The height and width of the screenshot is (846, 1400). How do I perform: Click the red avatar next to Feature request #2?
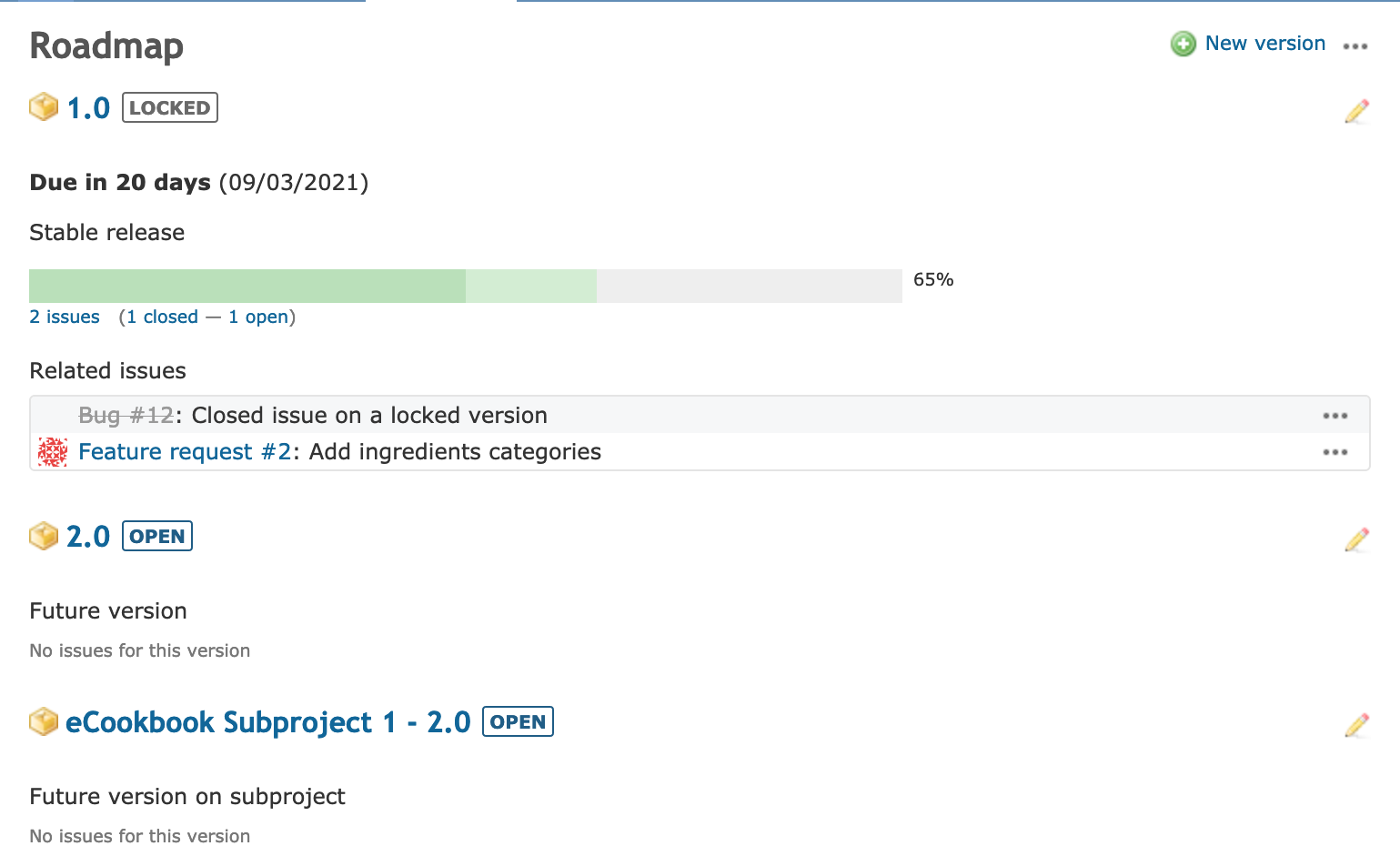point(53,452)
